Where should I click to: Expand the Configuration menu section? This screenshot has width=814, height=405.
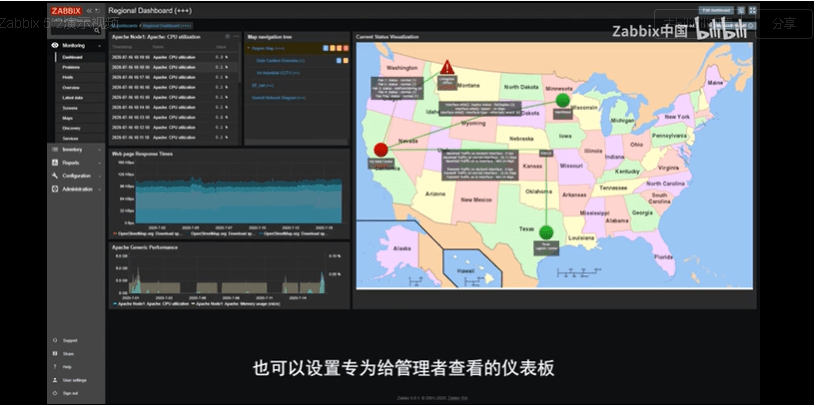coord(76,175)
